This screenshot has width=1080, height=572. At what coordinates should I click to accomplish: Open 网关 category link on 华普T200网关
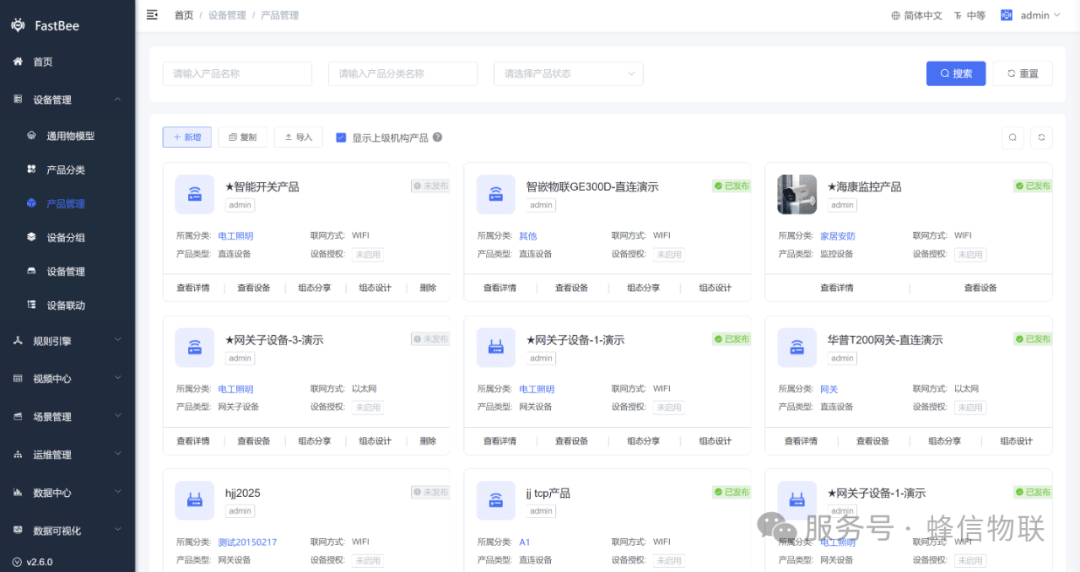(x=829, y=389)
